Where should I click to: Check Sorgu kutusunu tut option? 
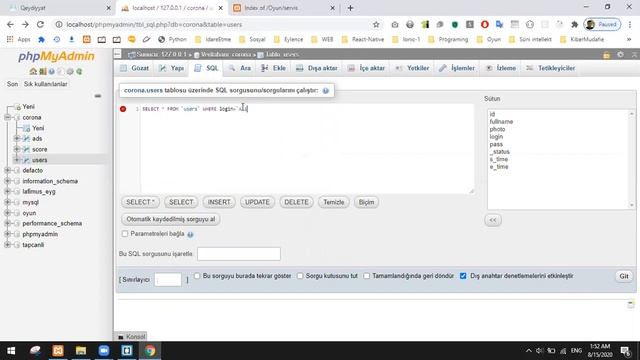coord(300,276)
